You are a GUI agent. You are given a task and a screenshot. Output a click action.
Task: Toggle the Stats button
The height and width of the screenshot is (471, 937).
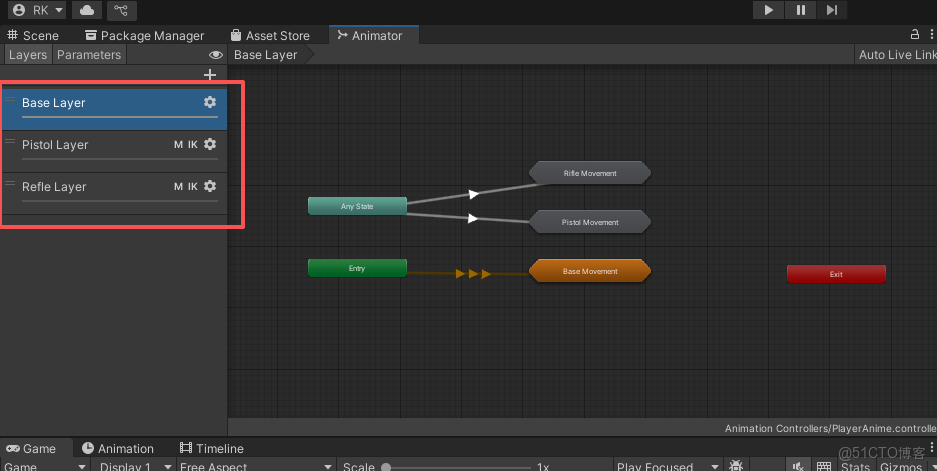856,466
